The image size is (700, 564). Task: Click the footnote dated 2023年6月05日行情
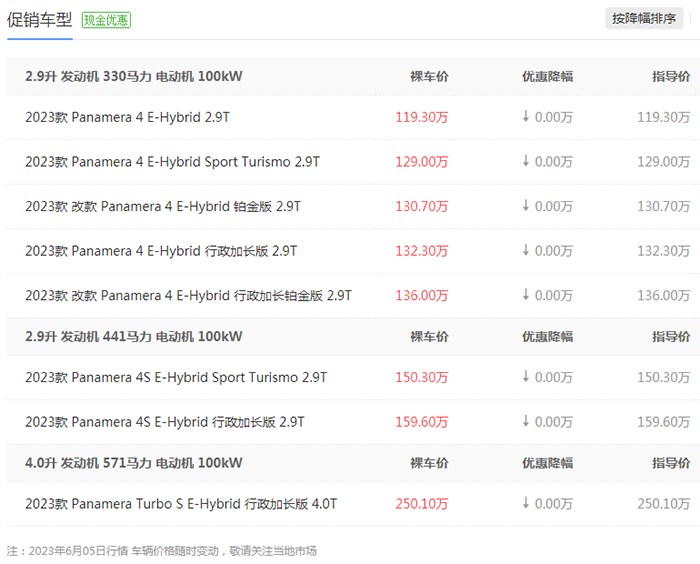click(162, 551)
